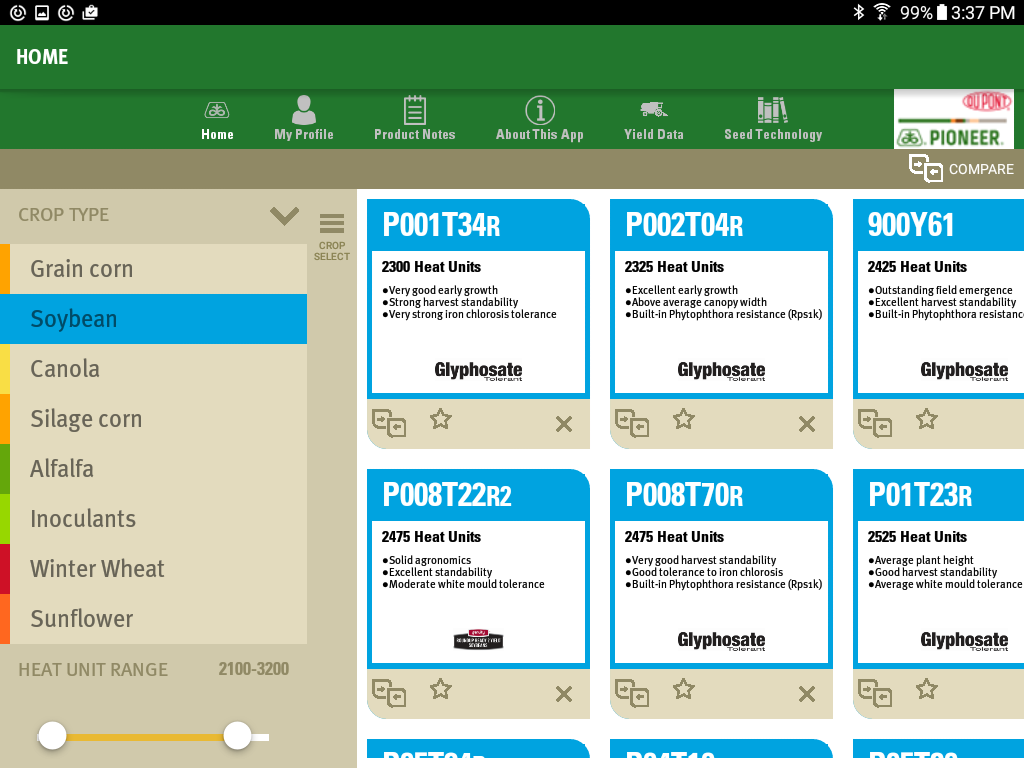Favorite P002T04R with star icon

[x=684, y=419]
